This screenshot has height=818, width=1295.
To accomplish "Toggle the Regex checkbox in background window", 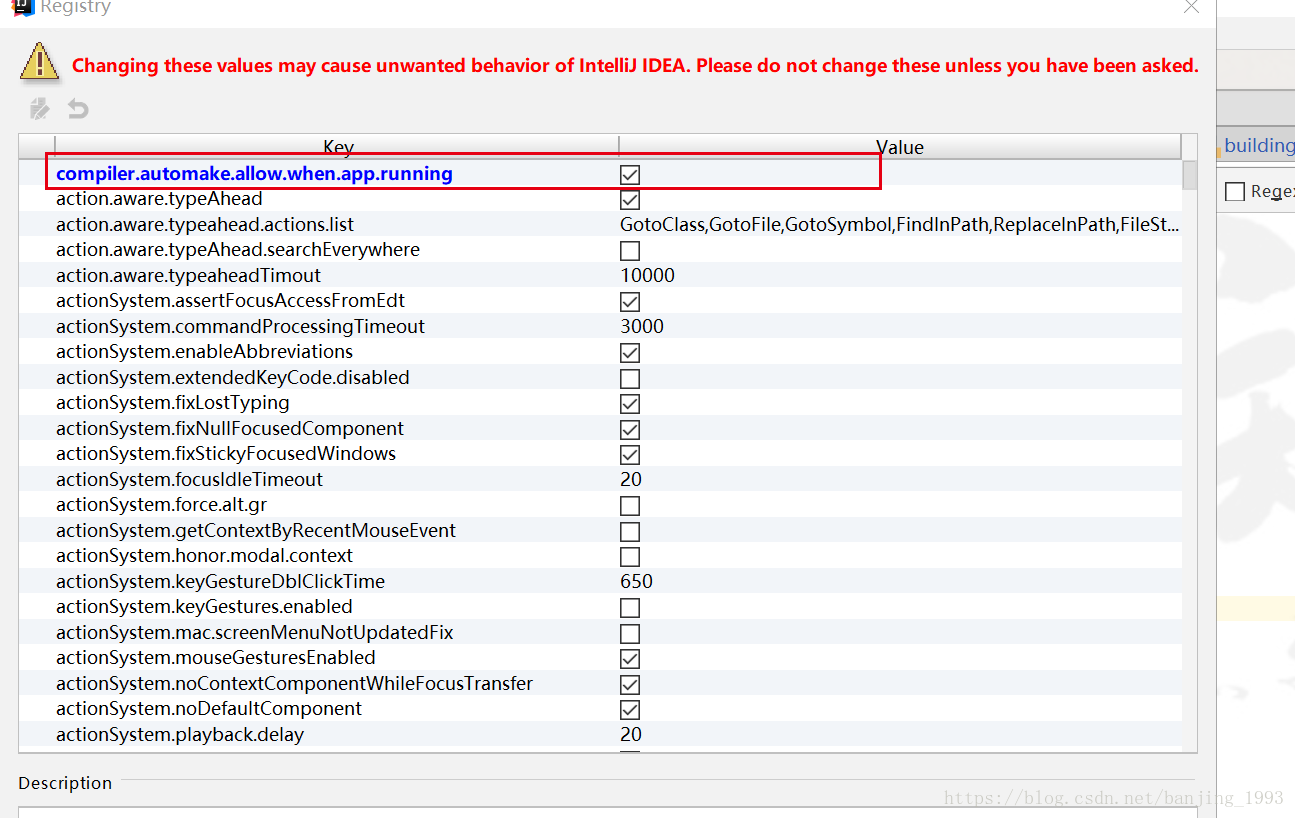I will tap(1235, 191).
